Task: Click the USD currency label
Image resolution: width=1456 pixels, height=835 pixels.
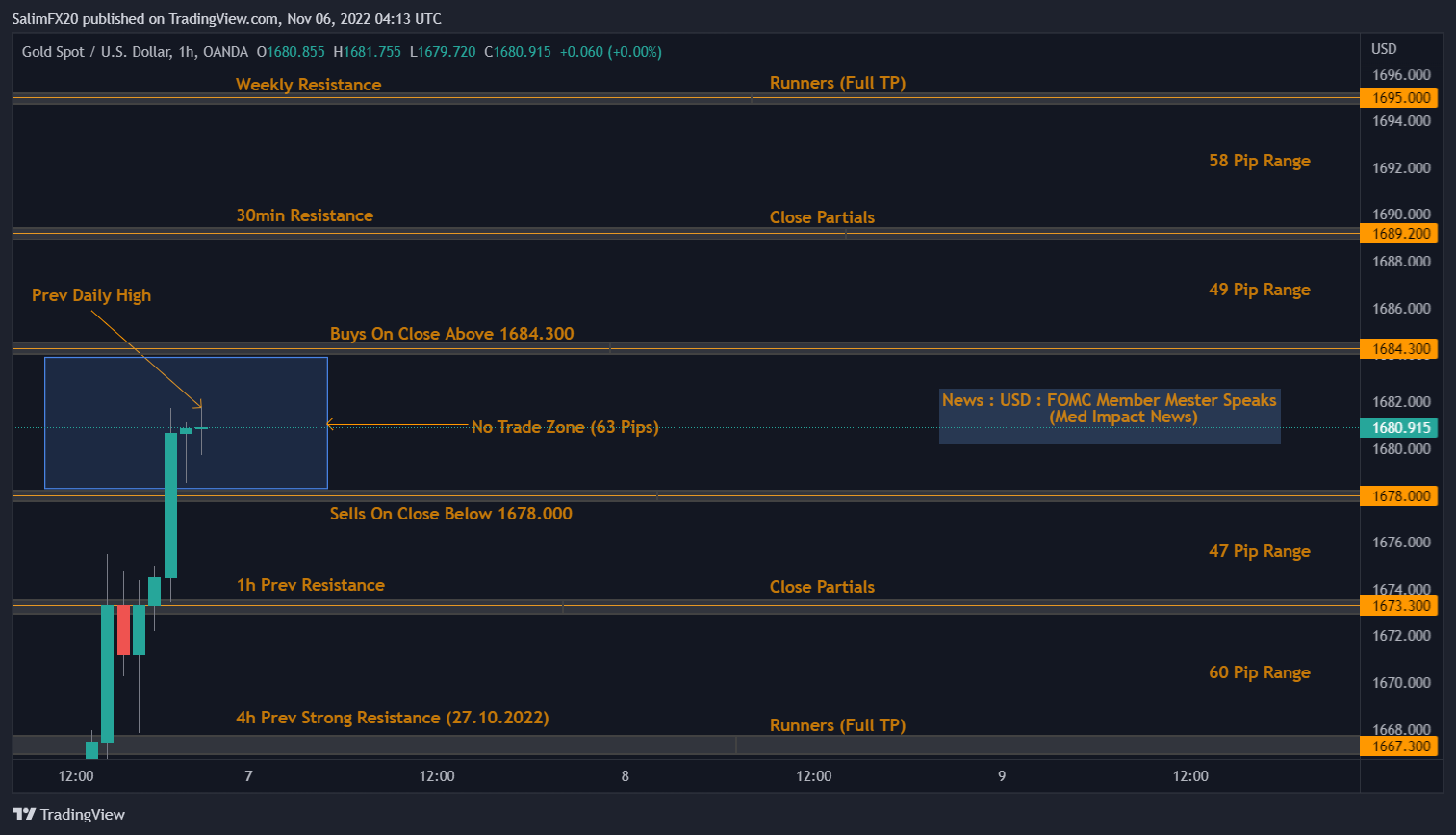Action: (1384, 49)
